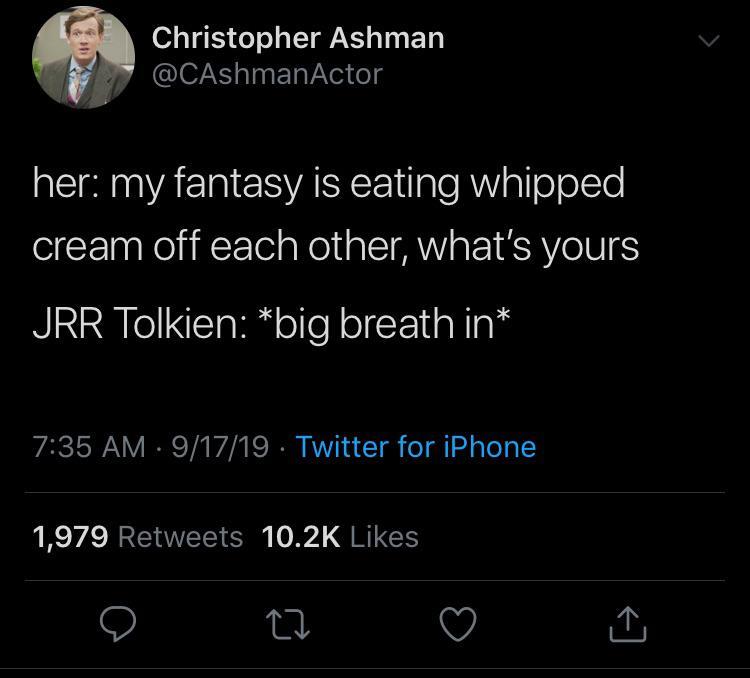Click the 1,979 retweet count number
This screenshot has height=678, width=750.
click(x=70, y=537)
